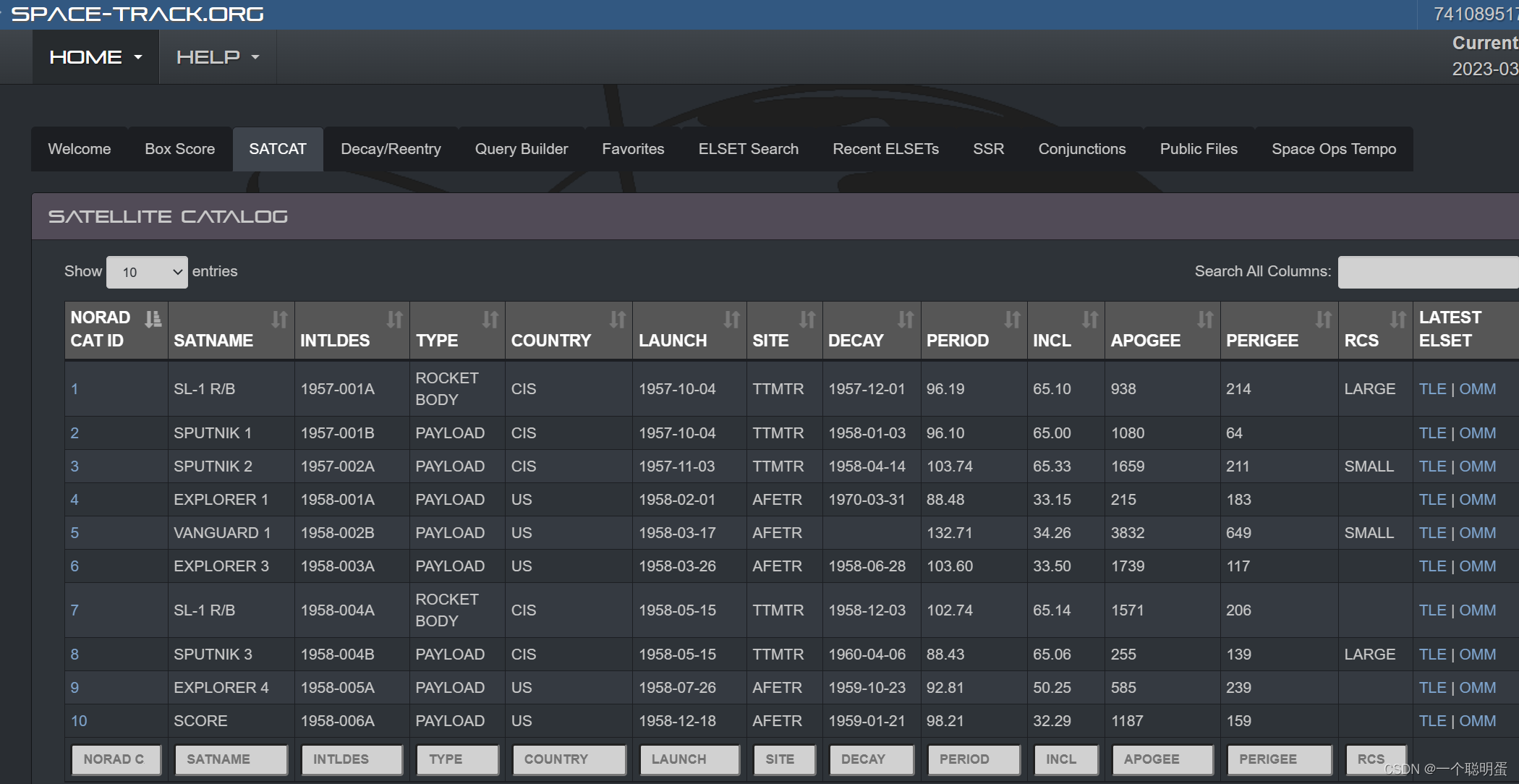Click the SATNAME column sort icon
1519x784 pixels.
(280, 319)
